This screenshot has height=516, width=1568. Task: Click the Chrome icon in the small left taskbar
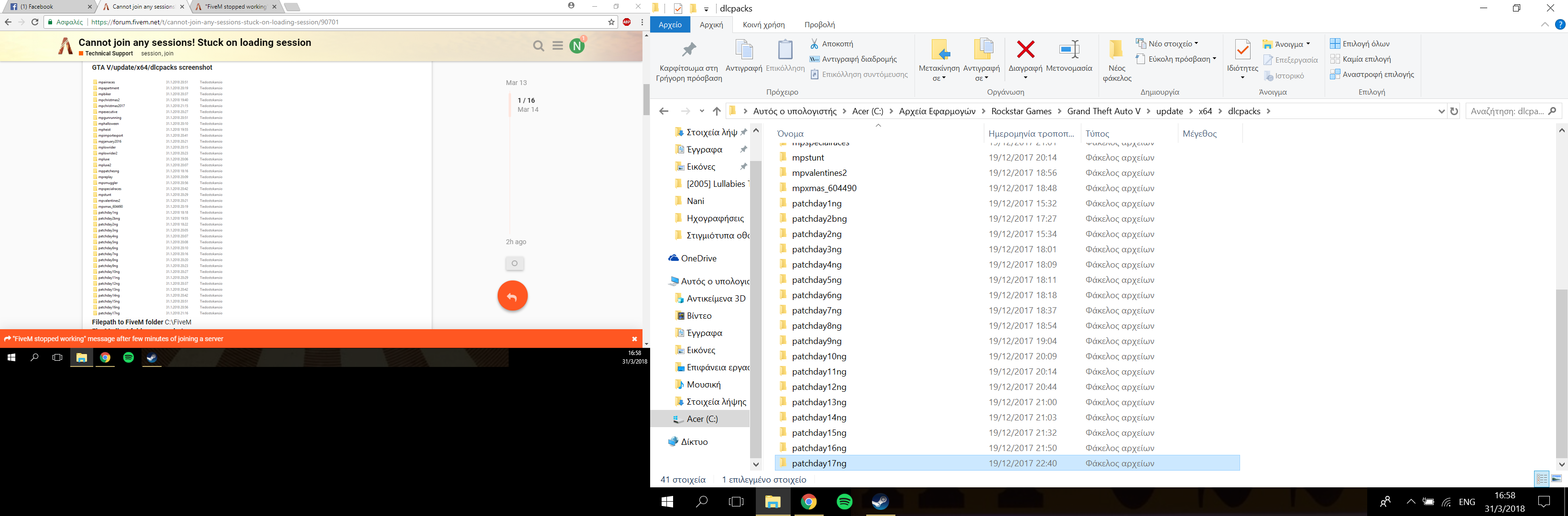105,358
